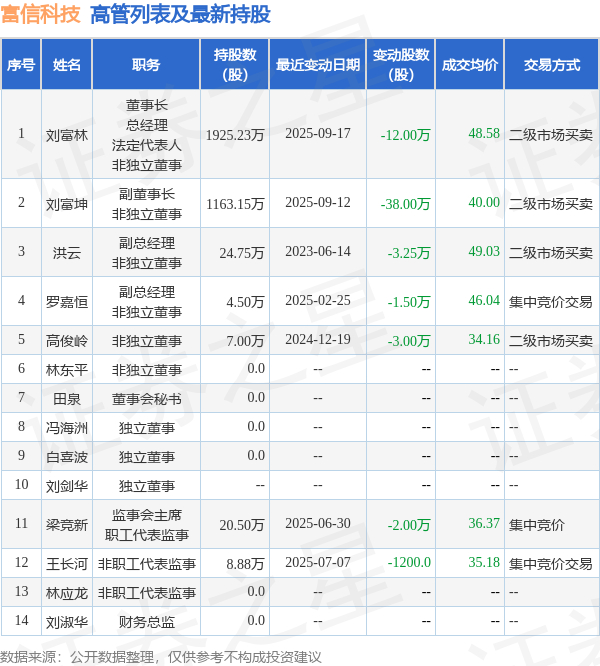Click average price 36.37
The image size is (600, 666).
coord(484,523)
